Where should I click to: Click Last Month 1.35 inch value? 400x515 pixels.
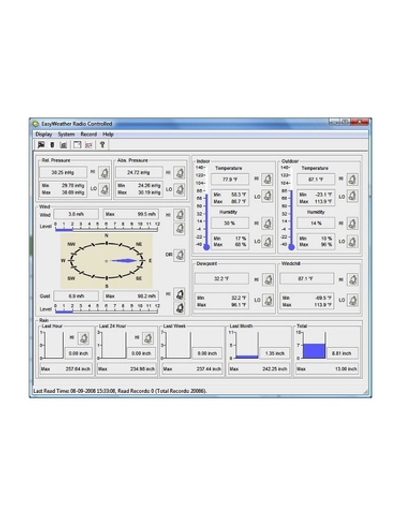pos(275,353)
